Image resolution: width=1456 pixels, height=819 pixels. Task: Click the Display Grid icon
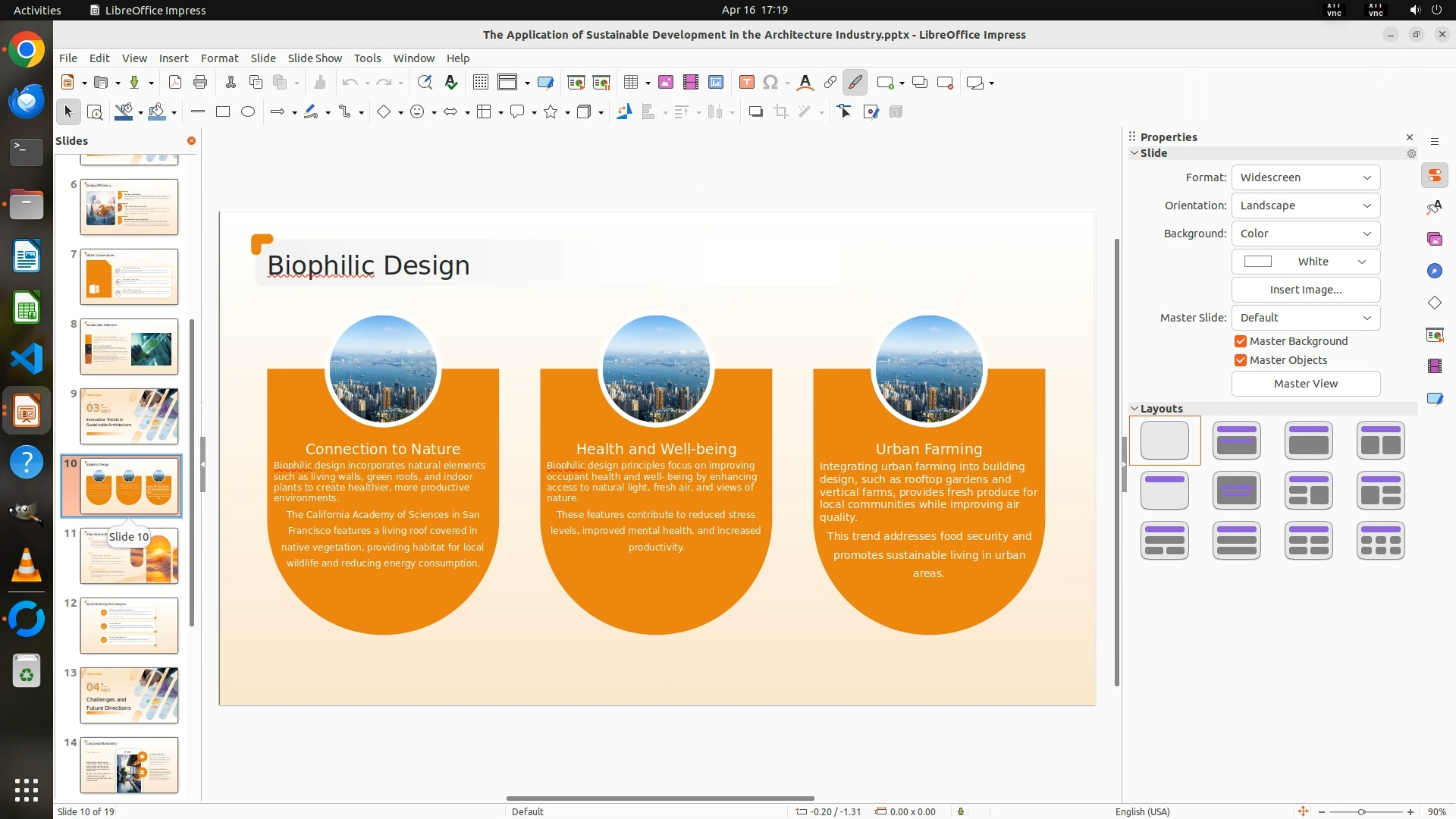(x=480, y=83)
